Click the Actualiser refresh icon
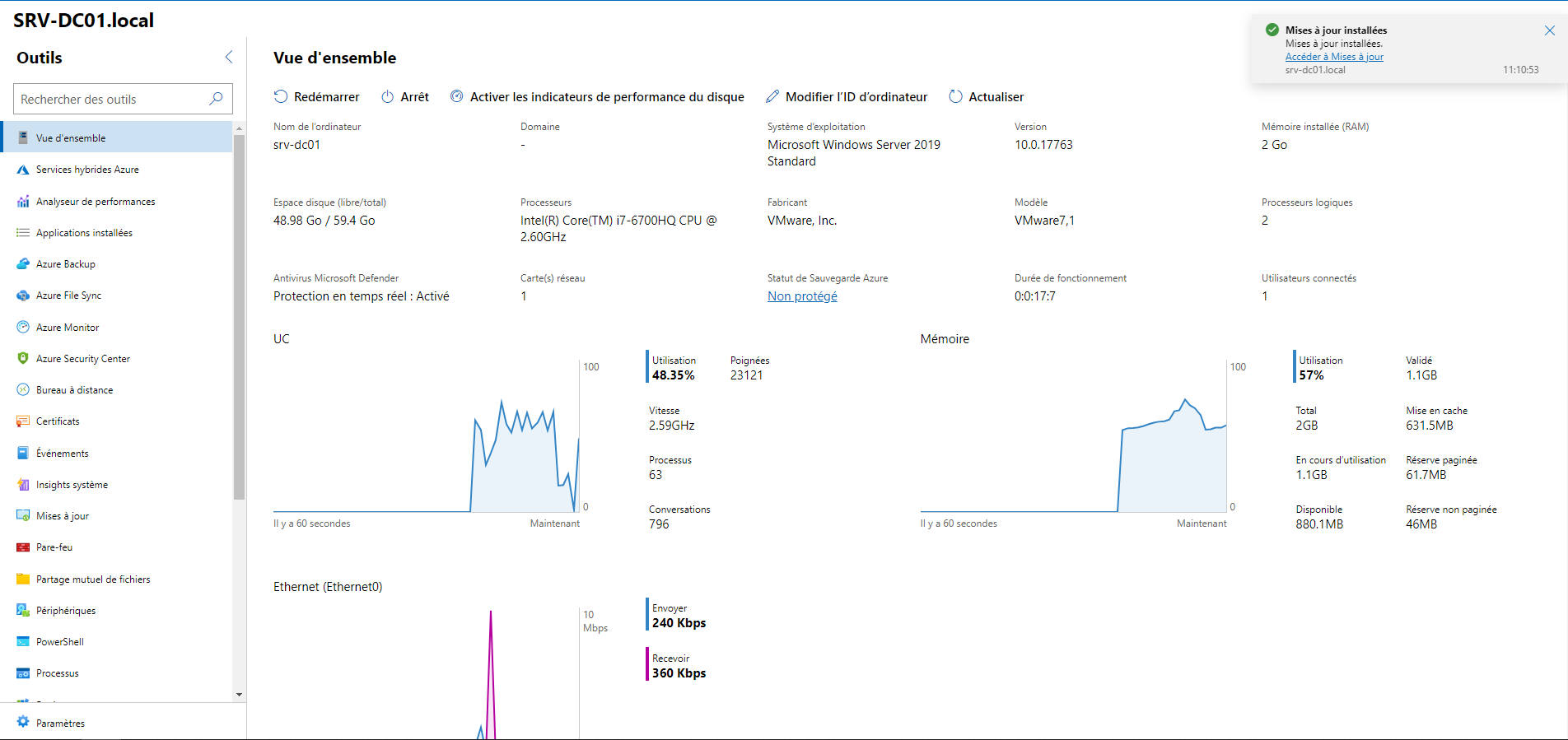Viewport: 1568px width, 740px height. pos(955,96)
